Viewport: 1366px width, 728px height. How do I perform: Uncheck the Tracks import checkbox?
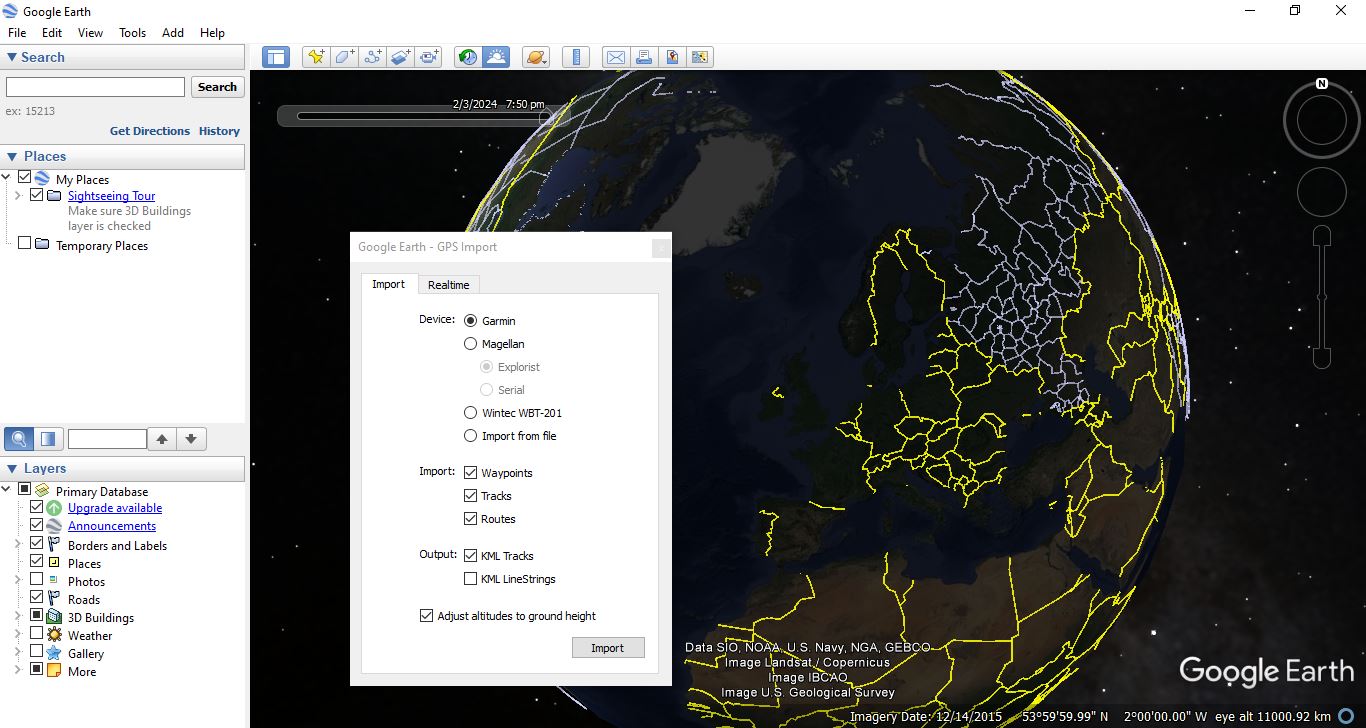(x=470, y=495)
